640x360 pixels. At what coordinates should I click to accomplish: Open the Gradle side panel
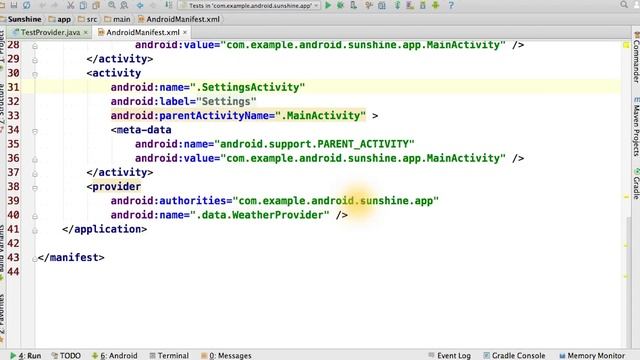[636, 183]
